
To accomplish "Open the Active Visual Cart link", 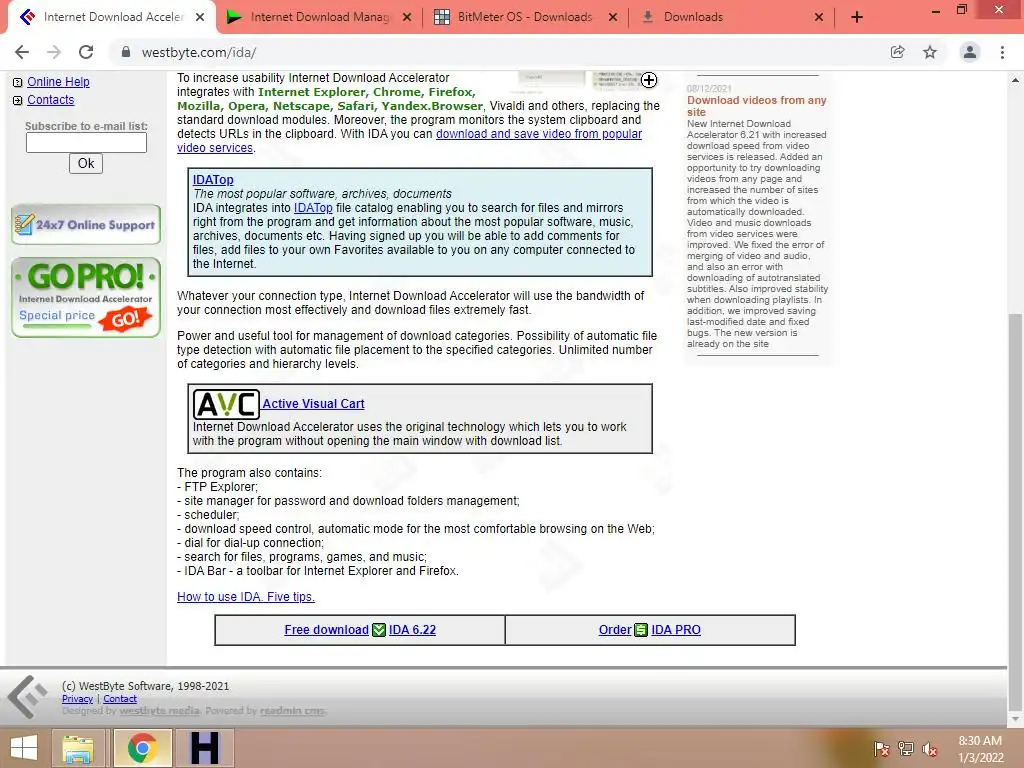I will point(313,404).
